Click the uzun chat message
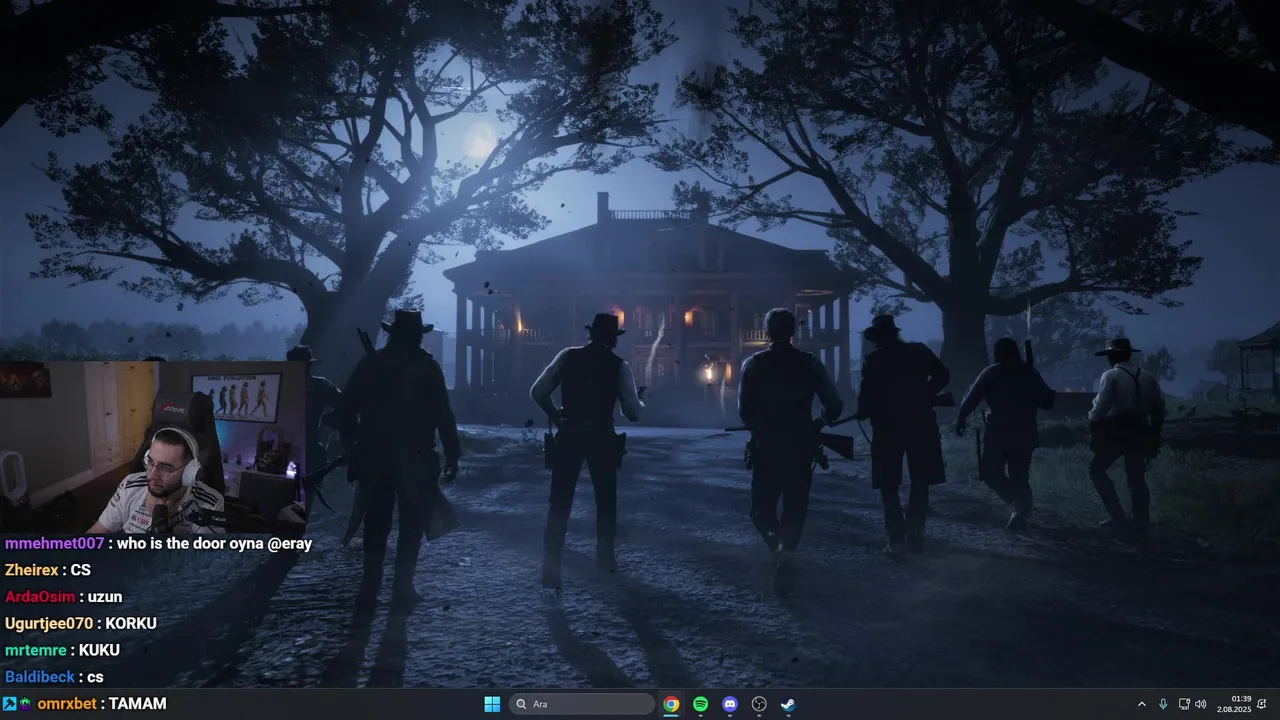This screenshot has width=1280, height=720. [x=105, y=597]
